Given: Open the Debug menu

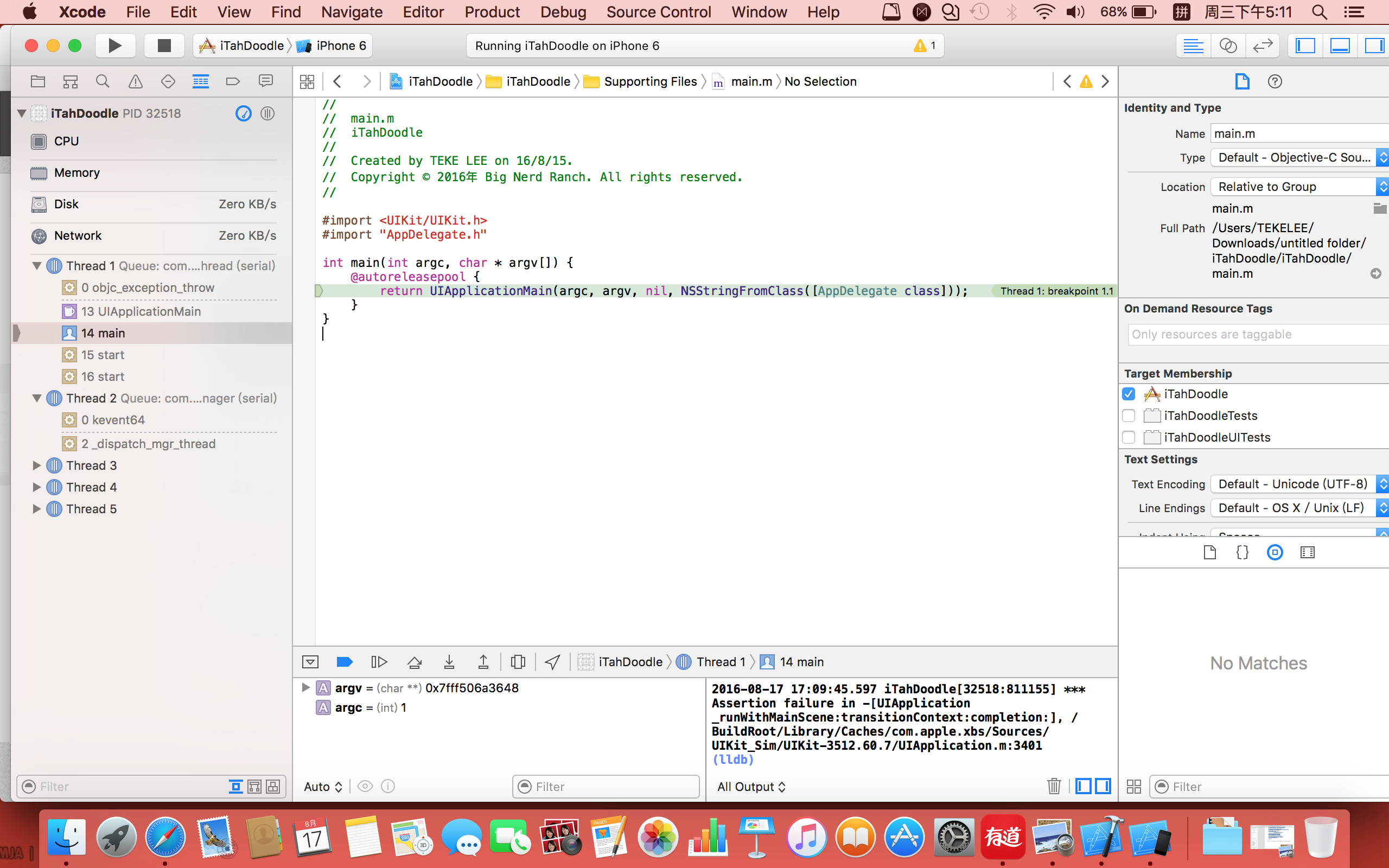Looking at the screenshot, I should (x=563, y=12).
